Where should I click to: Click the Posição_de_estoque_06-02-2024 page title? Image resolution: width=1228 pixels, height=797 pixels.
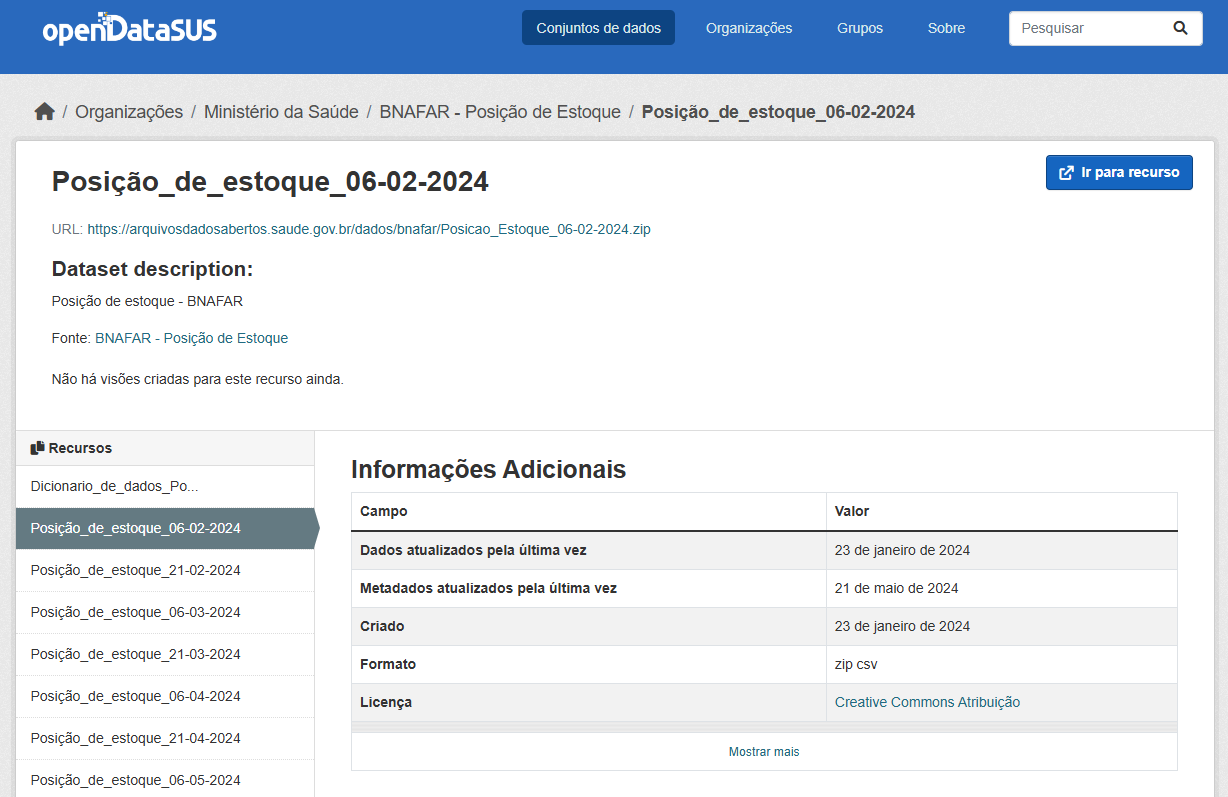(x=270, y=181)
